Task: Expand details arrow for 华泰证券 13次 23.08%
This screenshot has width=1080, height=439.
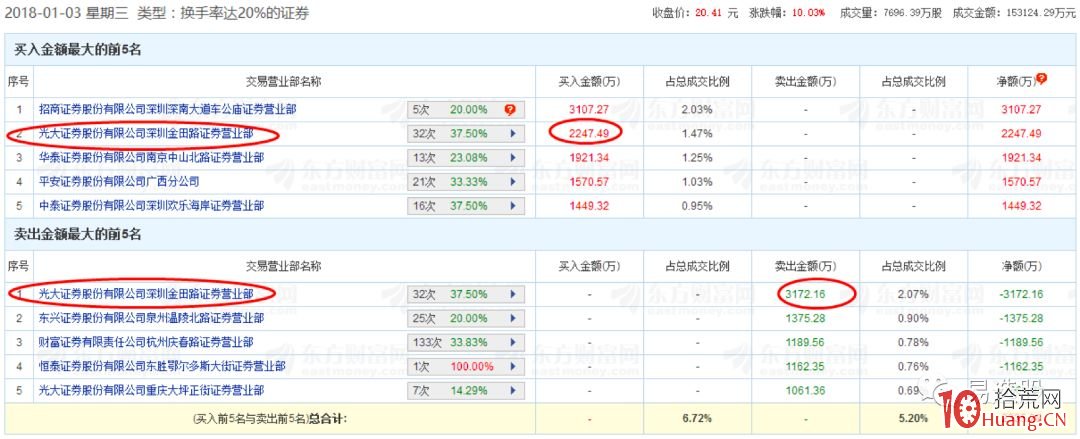Action: click(512, 157)
